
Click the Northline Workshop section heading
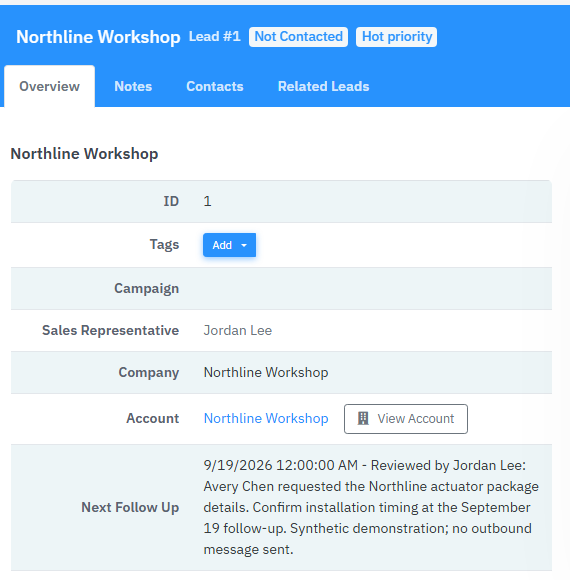point(84,154)
